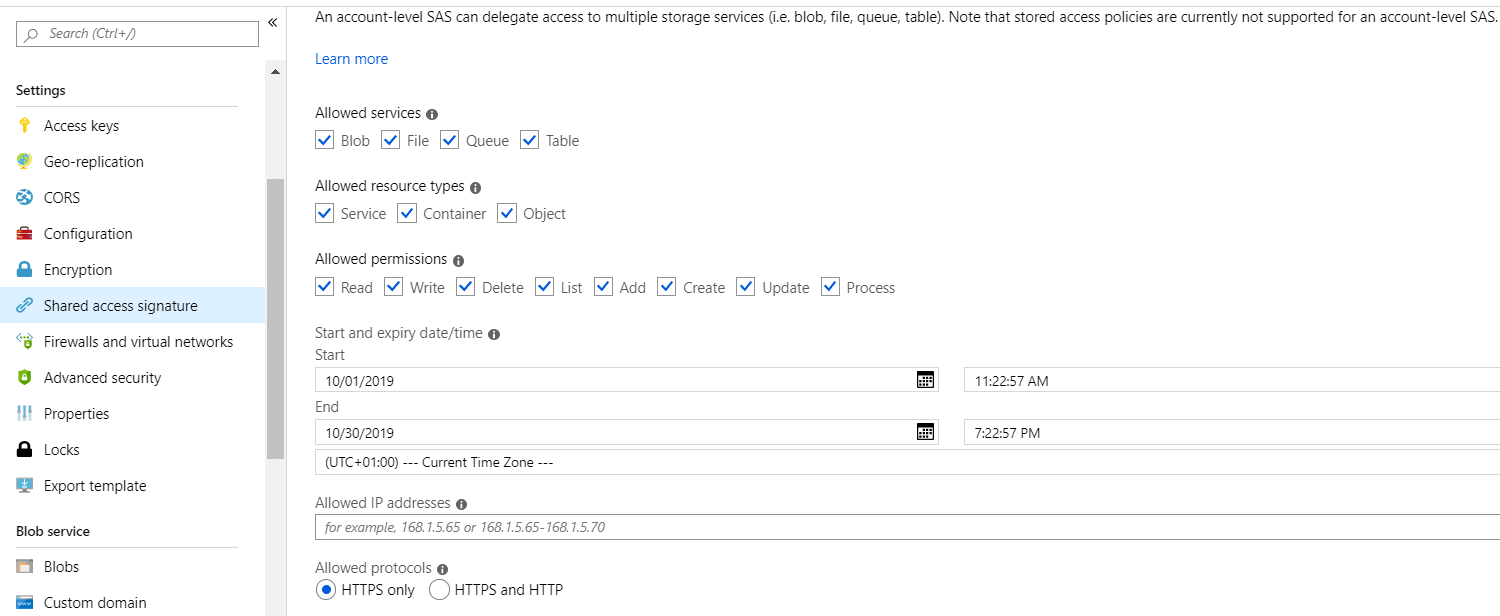Toggle the Container resource type checkbox
The height and width of the screenshot is (616, 1500).
pyautogui.click(x=407, y=213)
